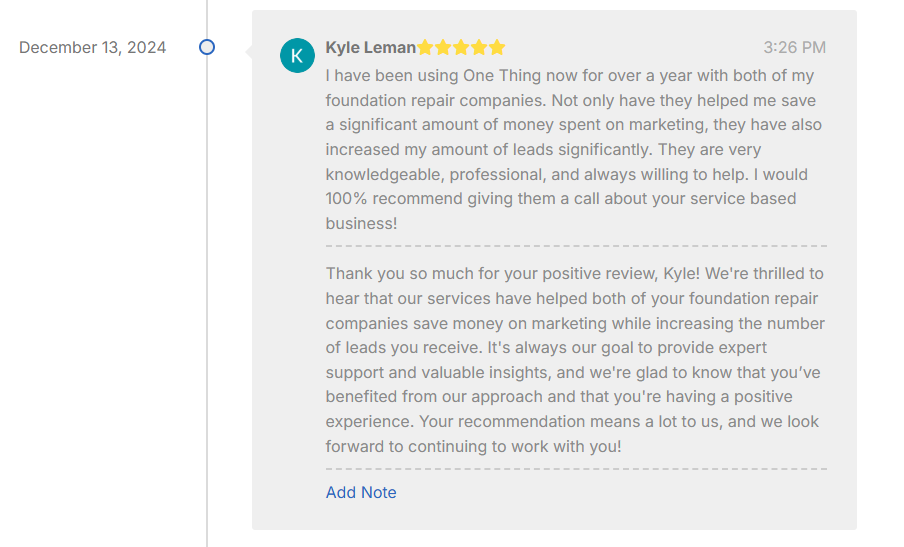The image size is (904, 547).
Task: Click the business reply text paragraph
Action: pos(574,360)
